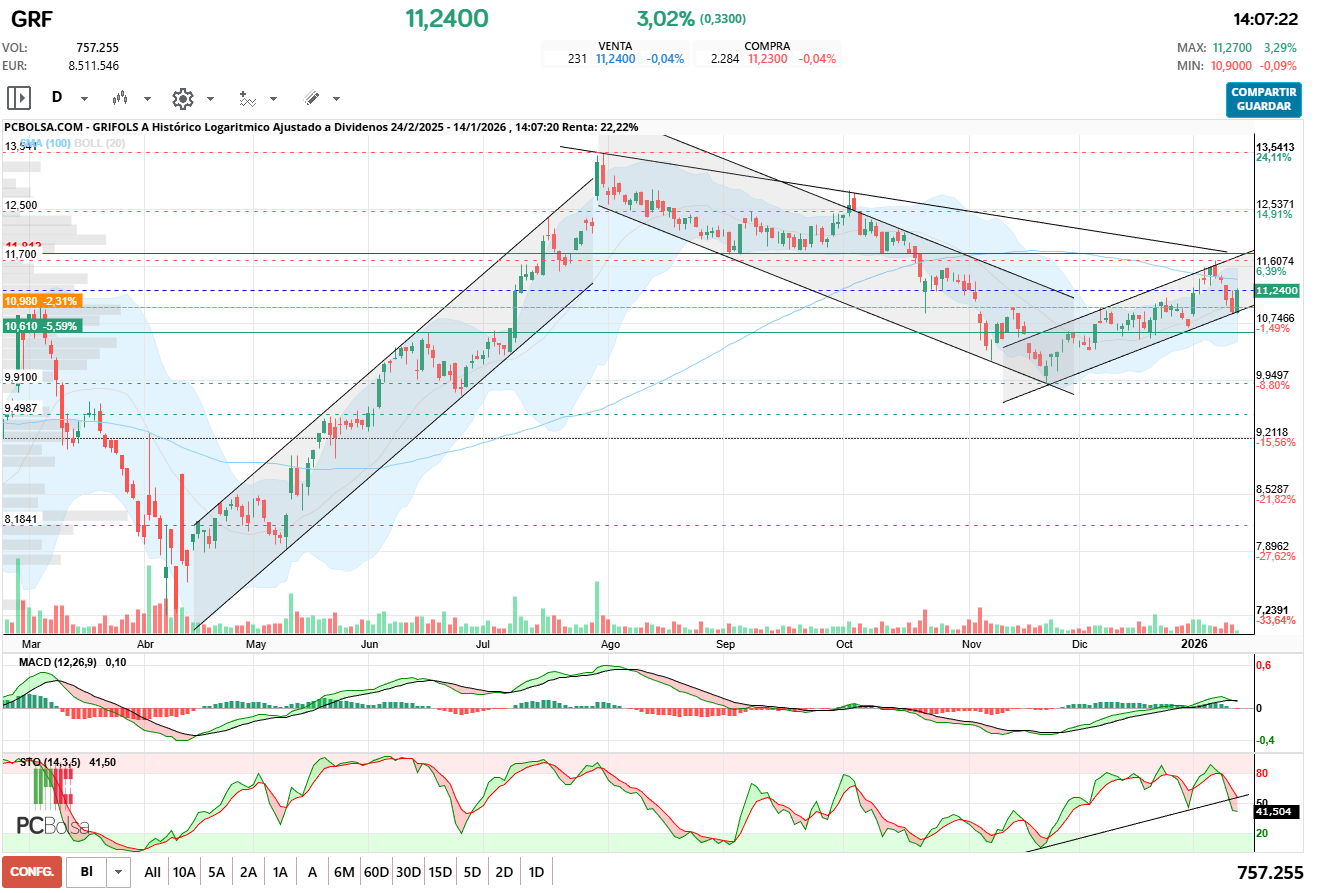Select the All time range

click(x=152, y=872)
